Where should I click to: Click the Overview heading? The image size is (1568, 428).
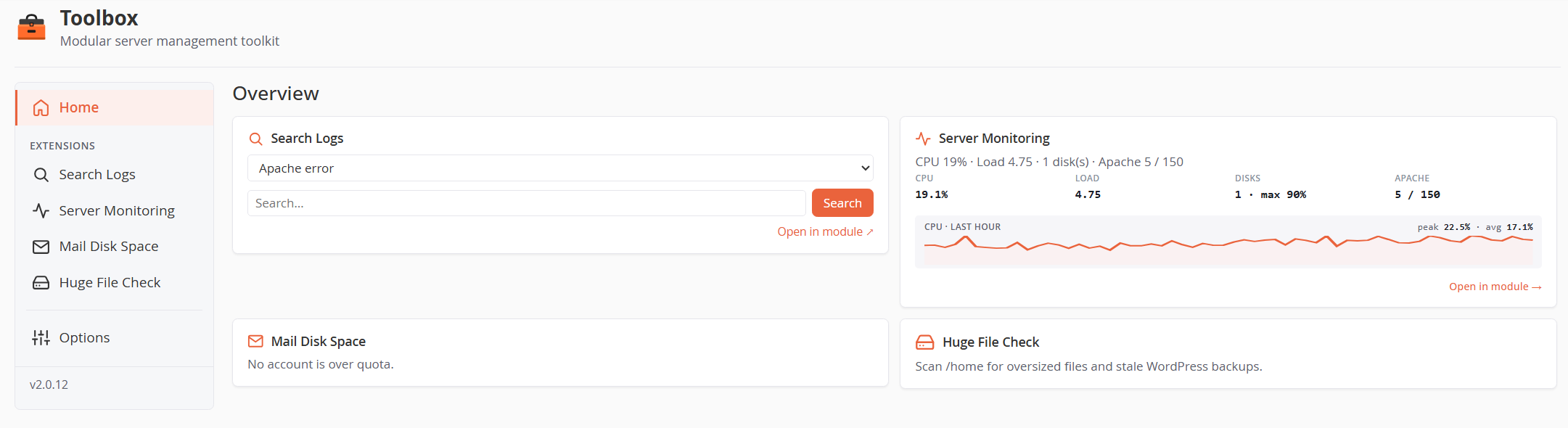[276, 94]
